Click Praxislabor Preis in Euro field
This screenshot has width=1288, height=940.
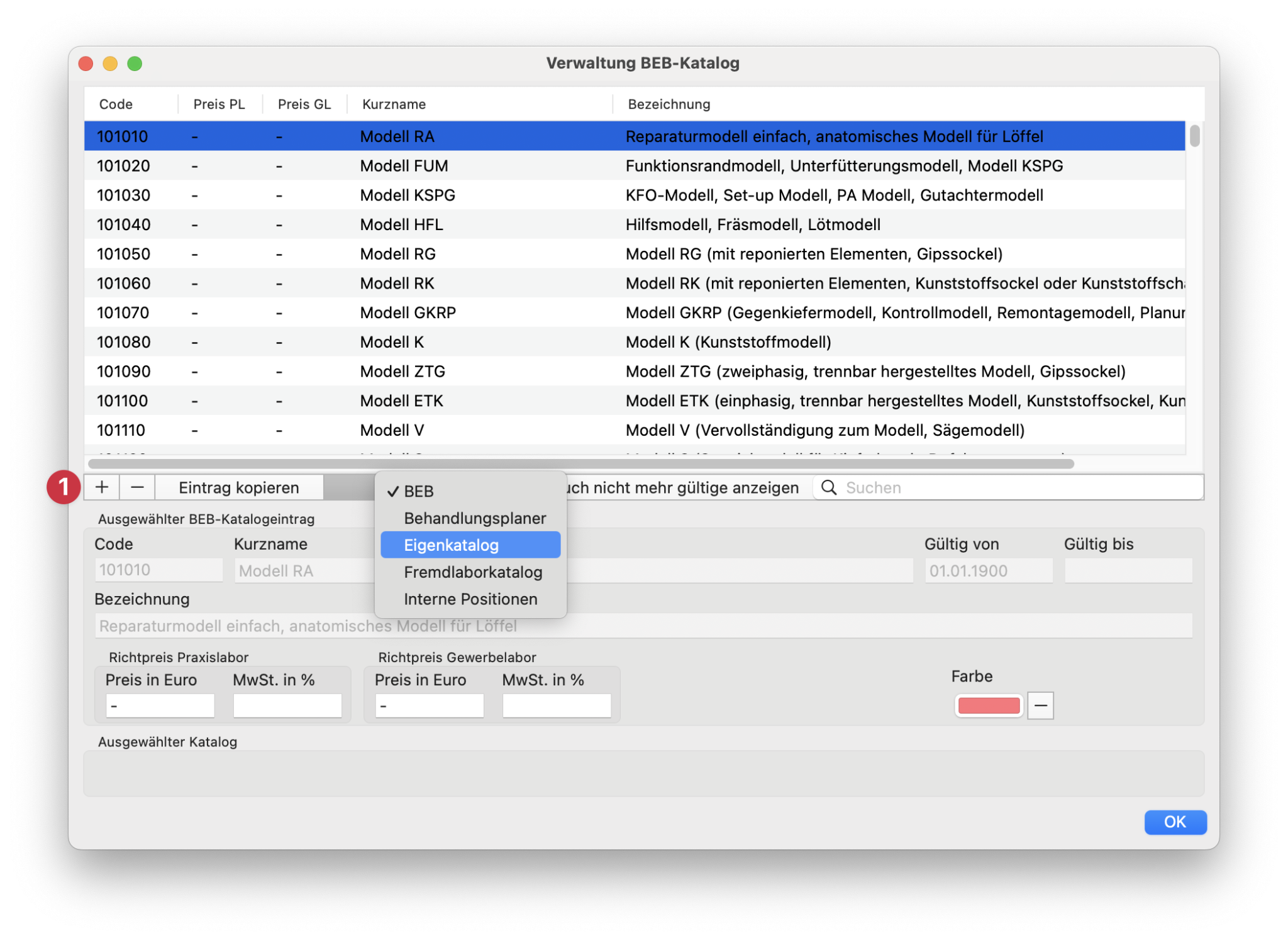pyautogui.click(x=160, y=705)
